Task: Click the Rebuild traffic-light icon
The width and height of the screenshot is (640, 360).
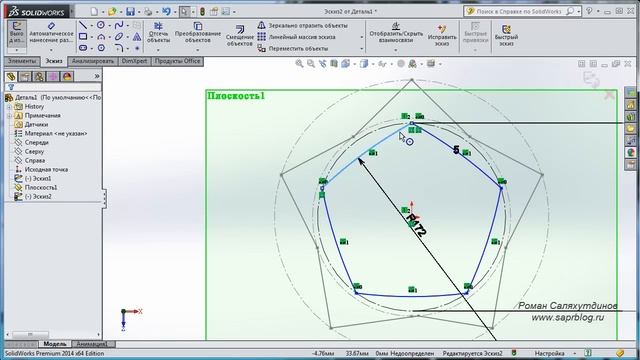Action: [202, 11]
